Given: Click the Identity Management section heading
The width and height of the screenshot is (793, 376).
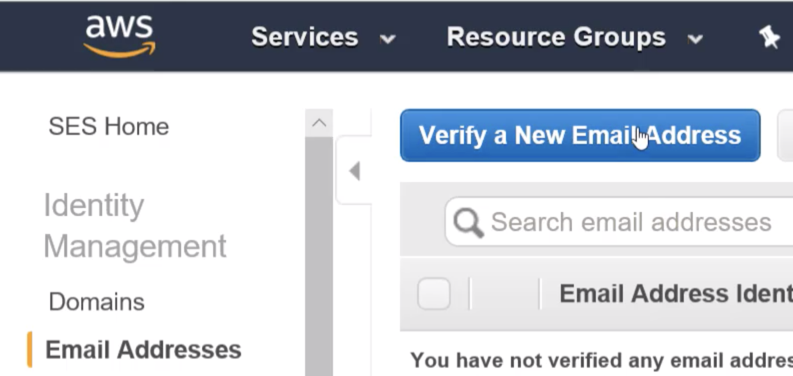Looking at the screenshot, I should click(x=135, y=226).
